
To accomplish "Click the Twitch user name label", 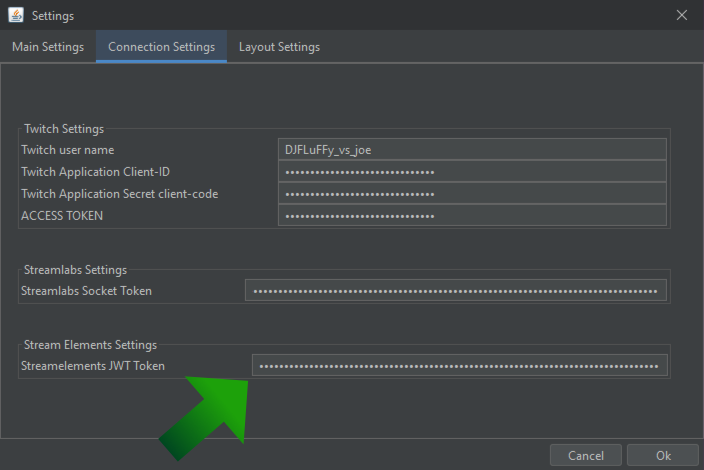I will 67,150.
